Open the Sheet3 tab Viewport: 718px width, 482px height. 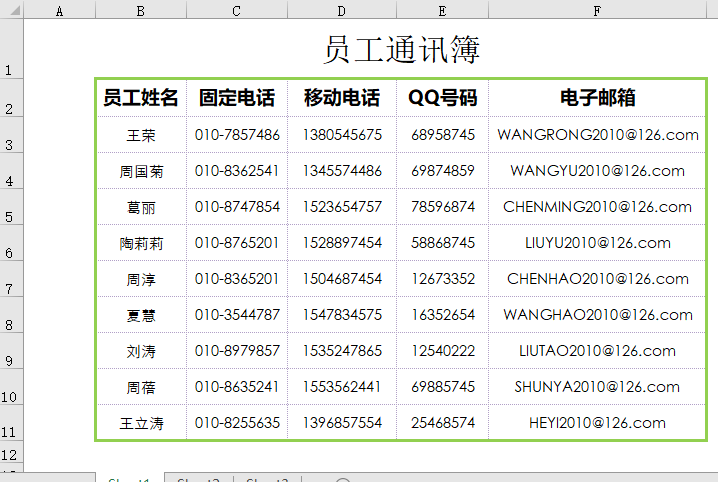tap(266, 478)
